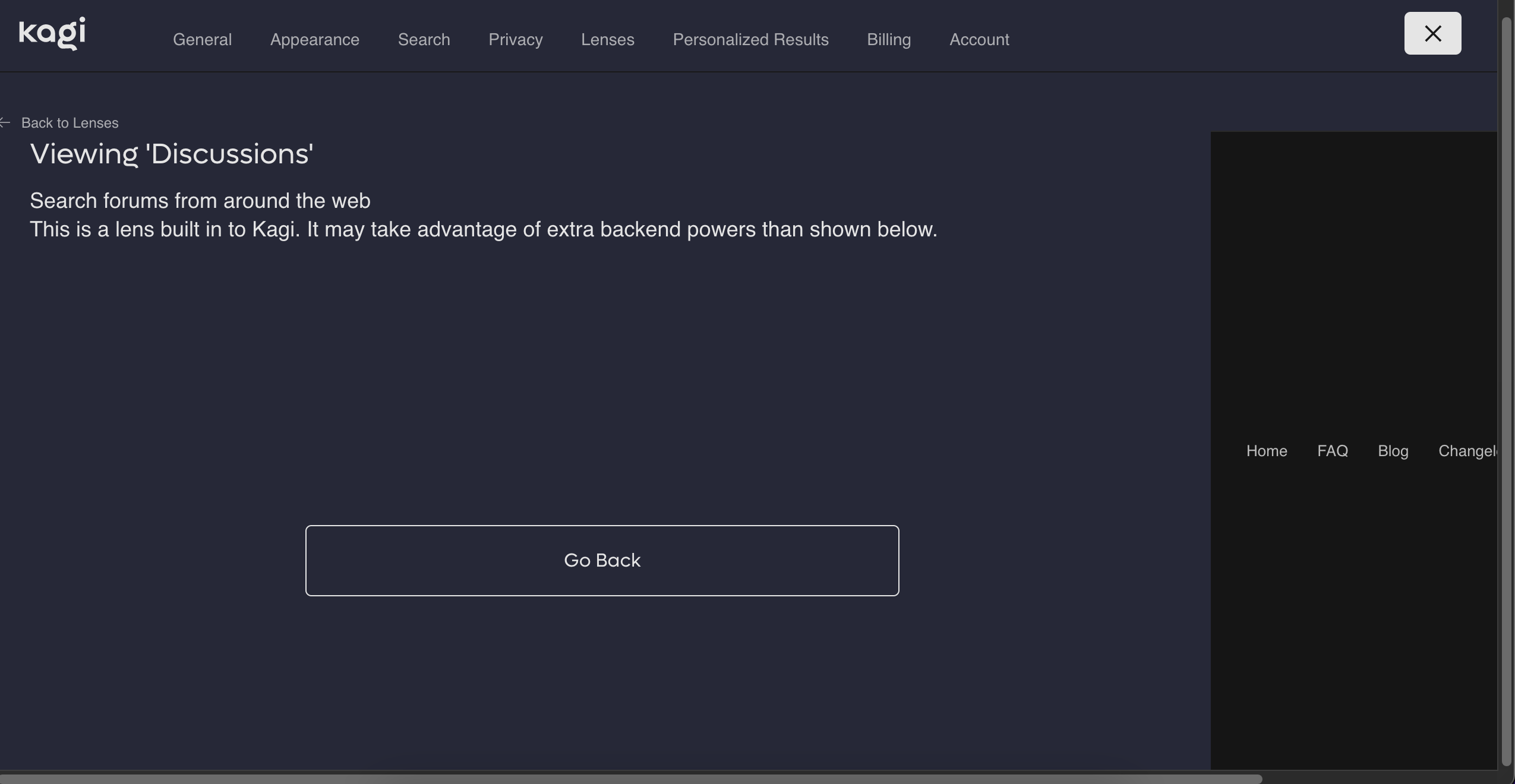Viewport: 1515px width, 784px height.
Task: Click the back arrow icon beside Back to Lenses
Action: tap(5, 123)
